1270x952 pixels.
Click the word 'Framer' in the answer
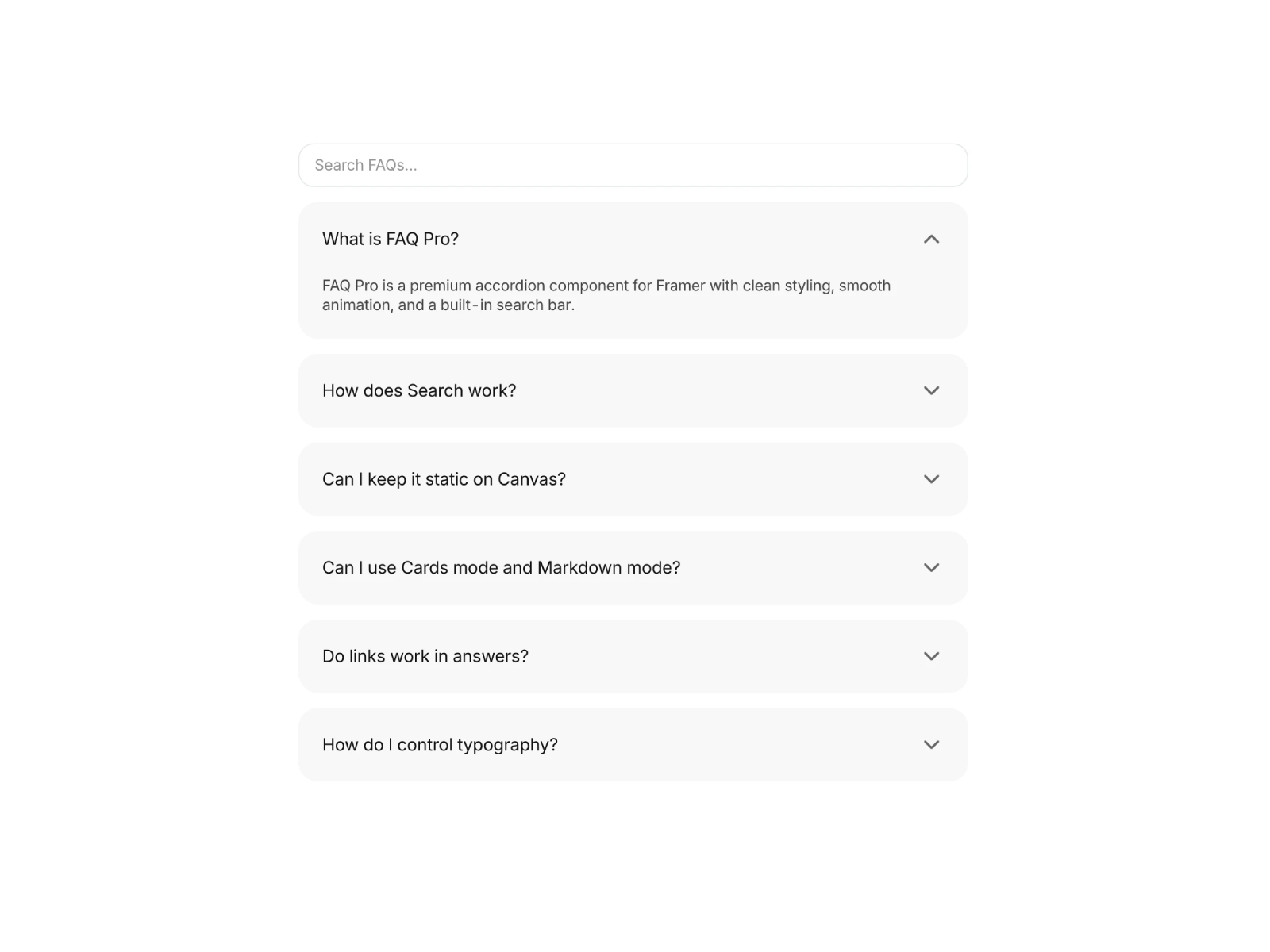[x=680, y=286]
